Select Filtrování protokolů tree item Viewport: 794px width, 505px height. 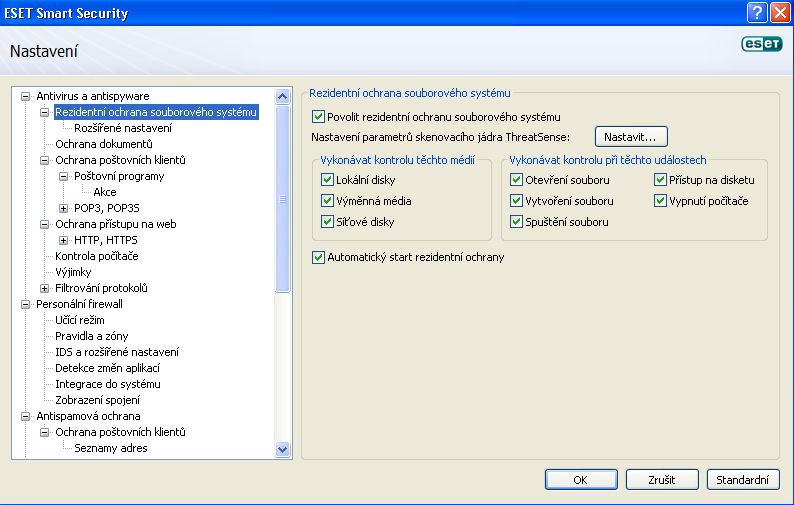click(101, 288)
